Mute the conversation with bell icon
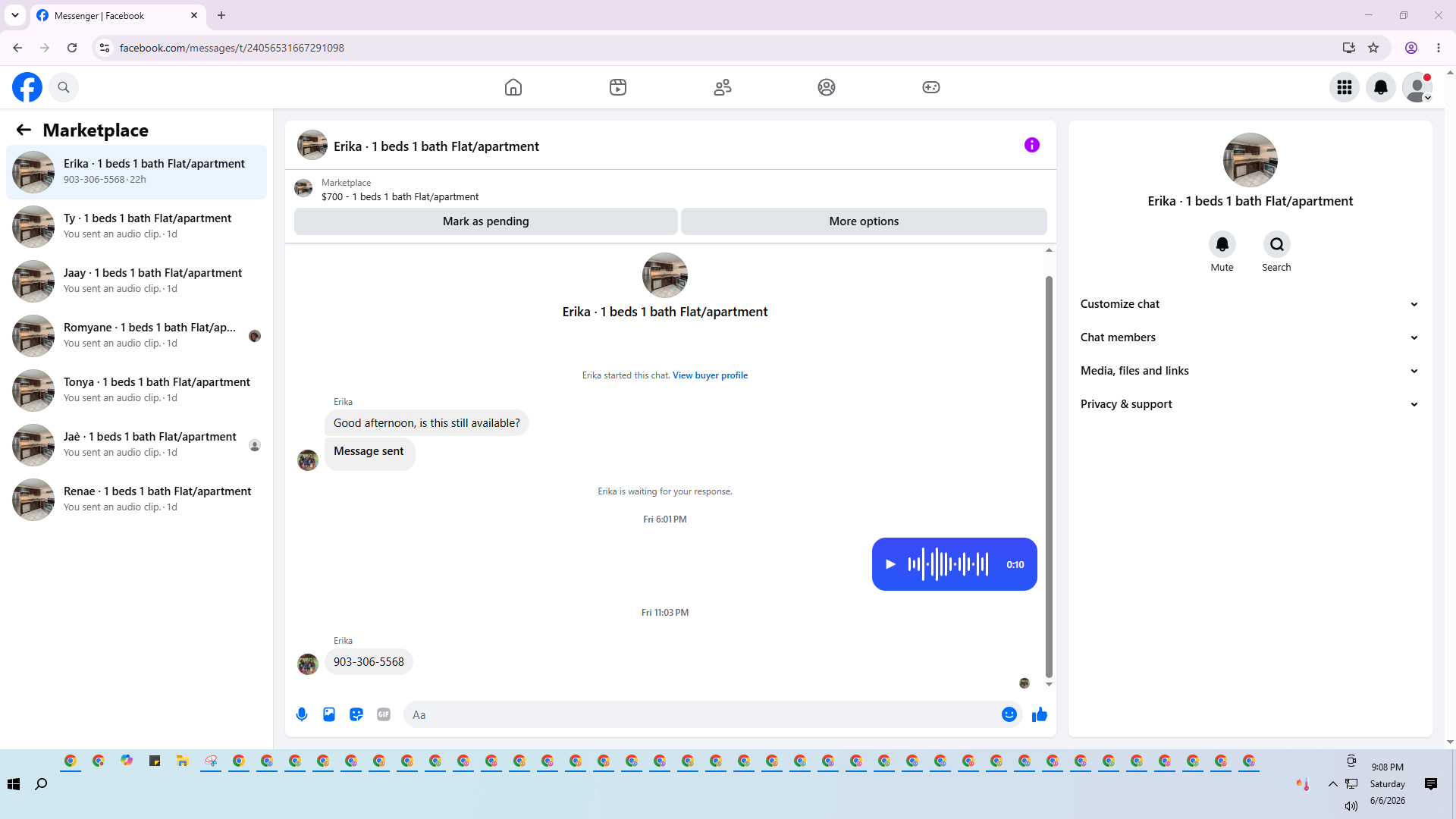Screen dimensions: 1456x819 coord(1222,244)
